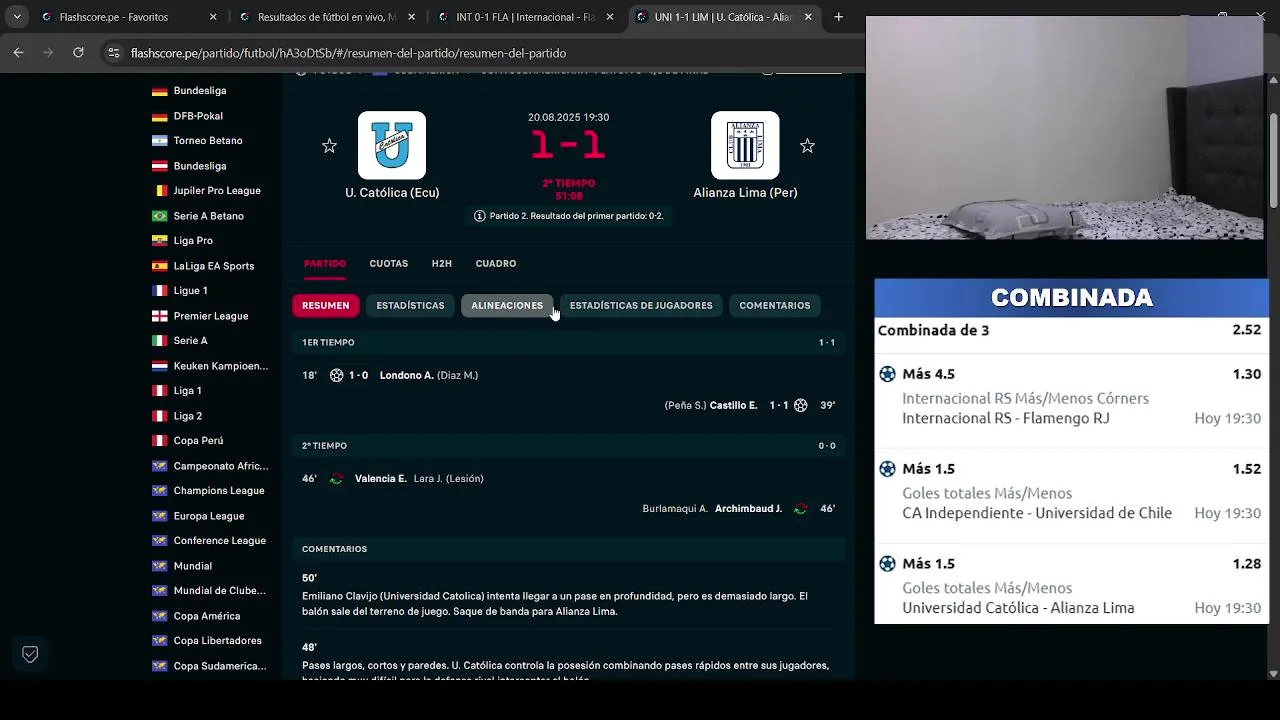This screenshot has height=720, width=1280.
Task: Open Copa Perú in sidebar
Action: click(198, 441)
